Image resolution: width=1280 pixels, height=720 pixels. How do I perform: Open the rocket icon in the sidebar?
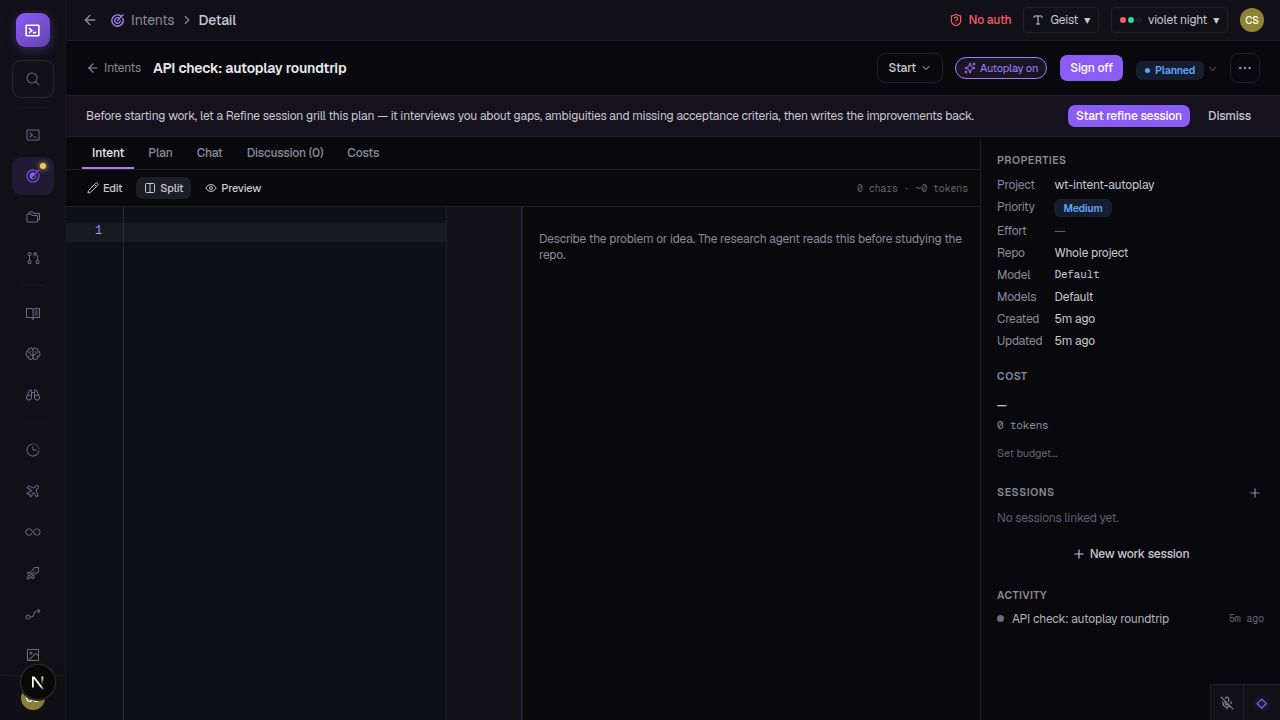tap(33, 573)
